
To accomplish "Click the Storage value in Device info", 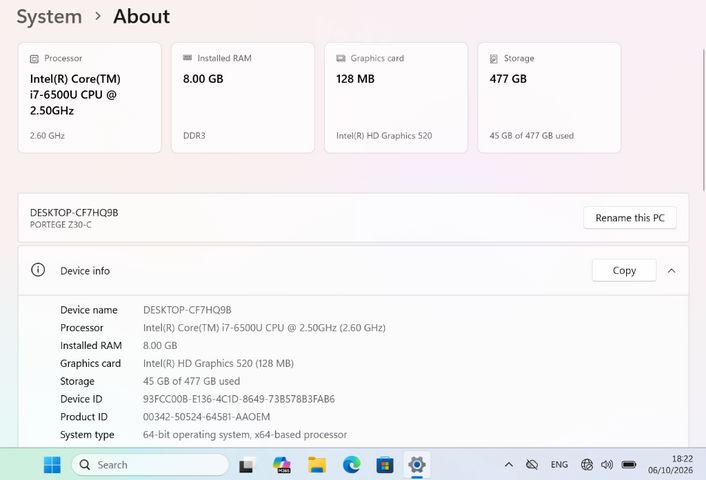I will click(x=191, y=381).
